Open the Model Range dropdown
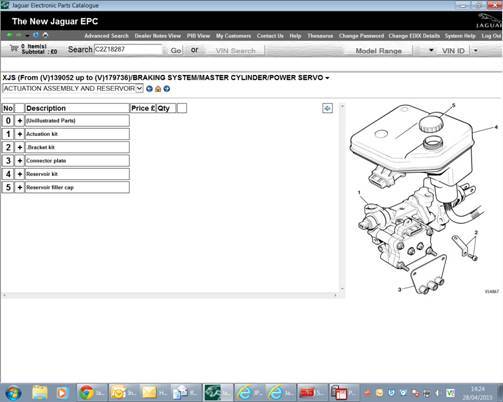This screenshot has height=402, width=503. tap(431, 50)
